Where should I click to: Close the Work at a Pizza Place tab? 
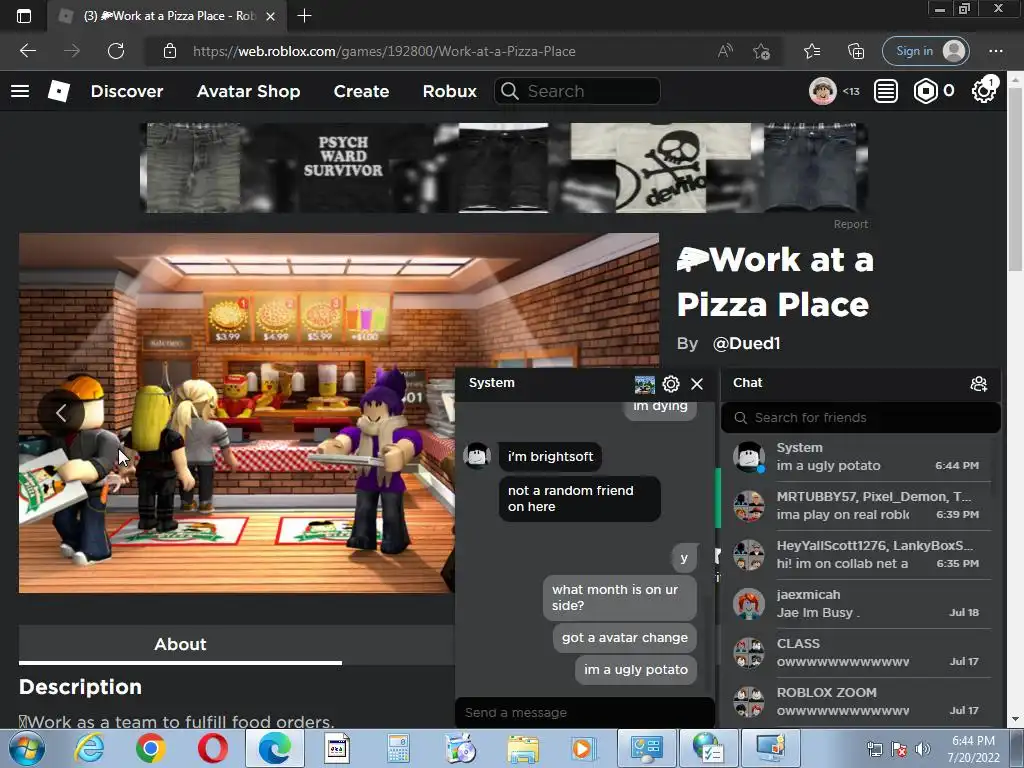270,16
